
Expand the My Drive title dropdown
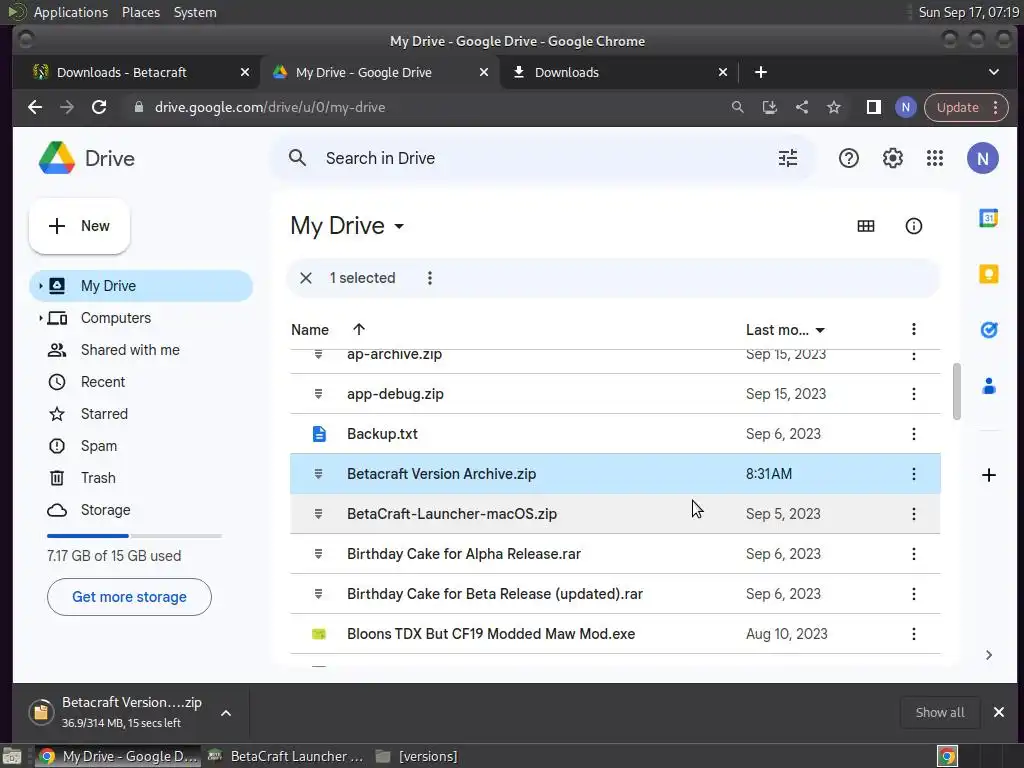click(x=399, y=227)
